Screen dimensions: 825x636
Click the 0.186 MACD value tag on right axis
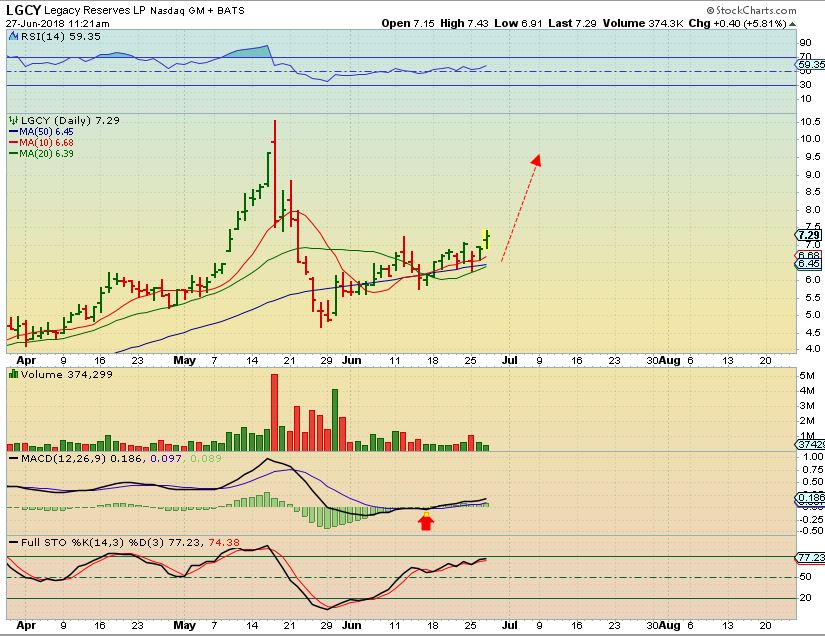pyautogui.click(x=811, y=498)
